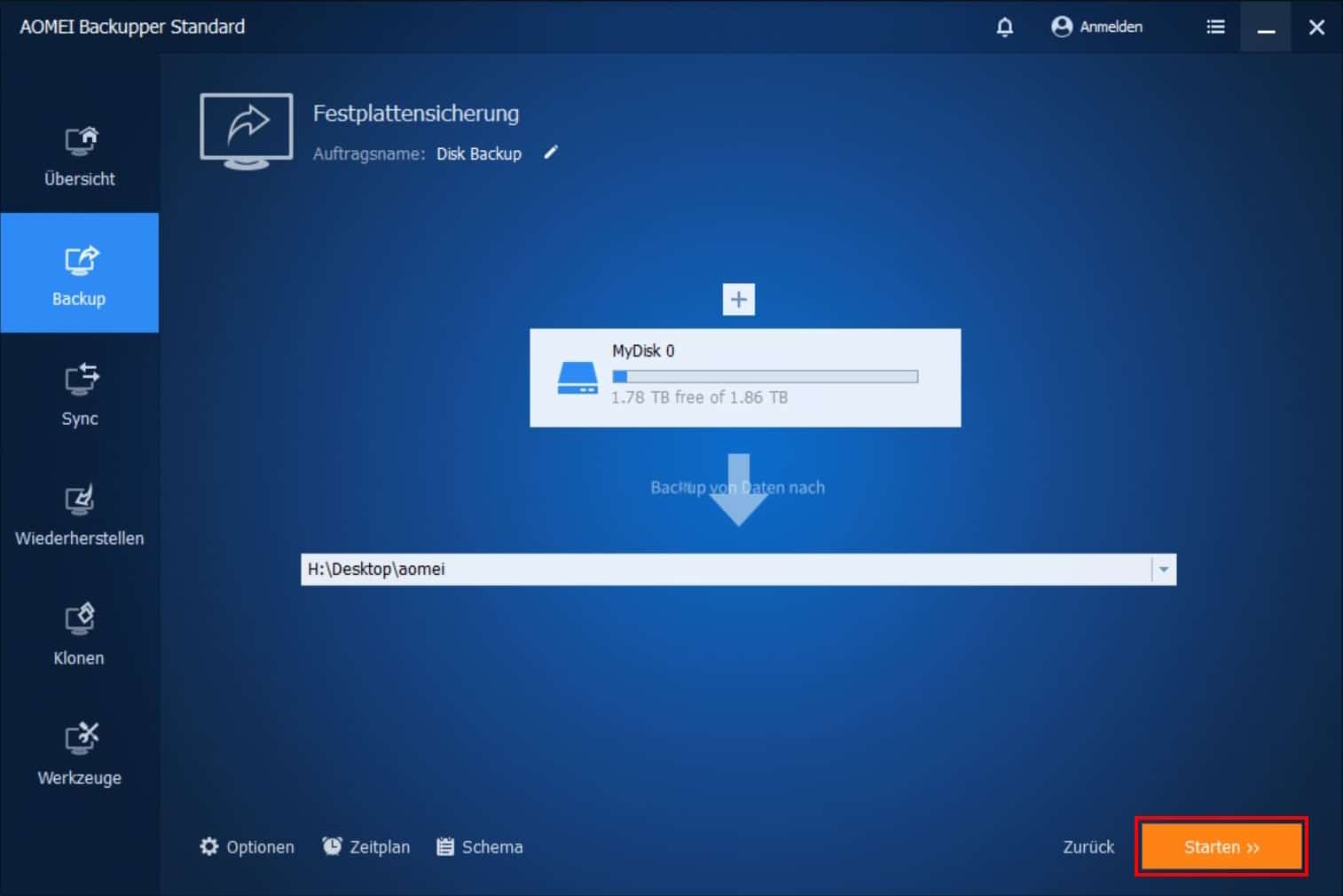The image size is (1343, 896).
Task: Edit the task name with the pencil icon
Action: [551, 153]
